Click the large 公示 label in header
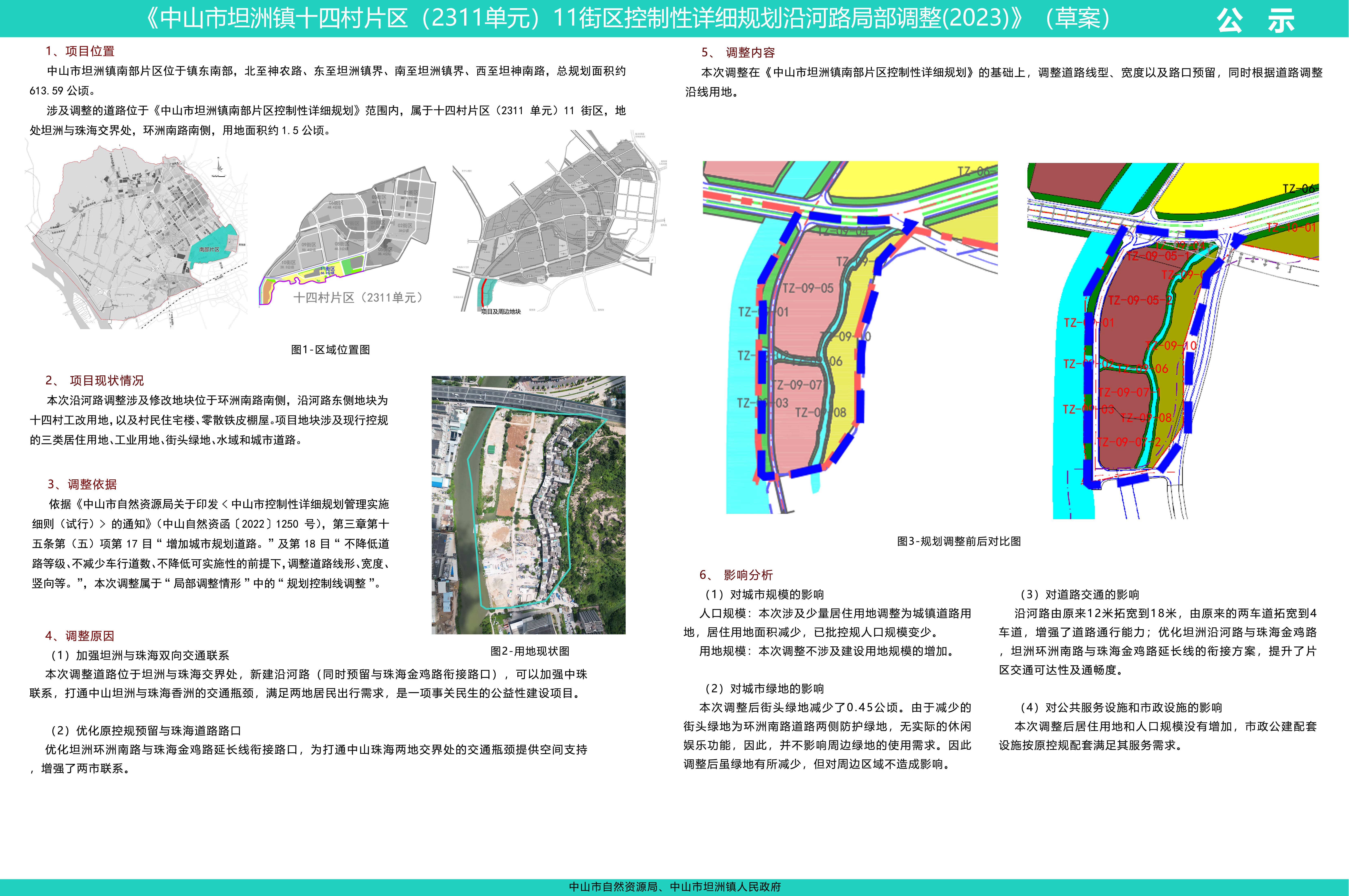 coord(1255,21)
